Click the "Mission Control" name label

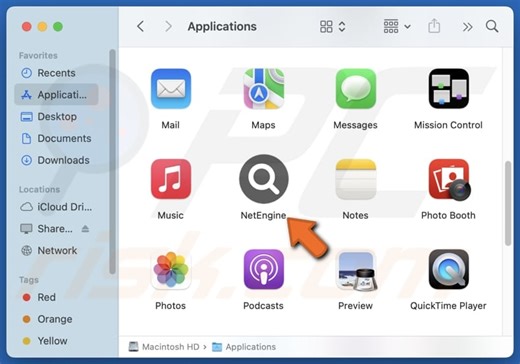pos(448,125)
